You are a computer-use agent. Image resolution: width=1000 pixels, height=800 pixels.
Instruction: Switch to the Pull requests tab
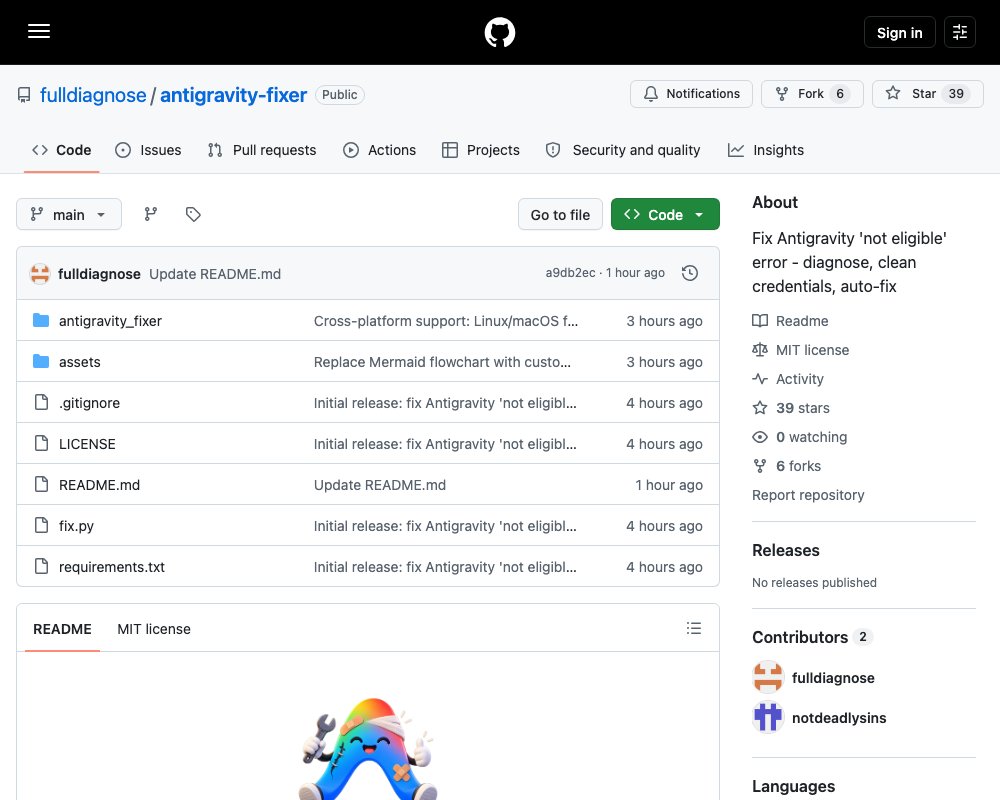tap(262, 150)
